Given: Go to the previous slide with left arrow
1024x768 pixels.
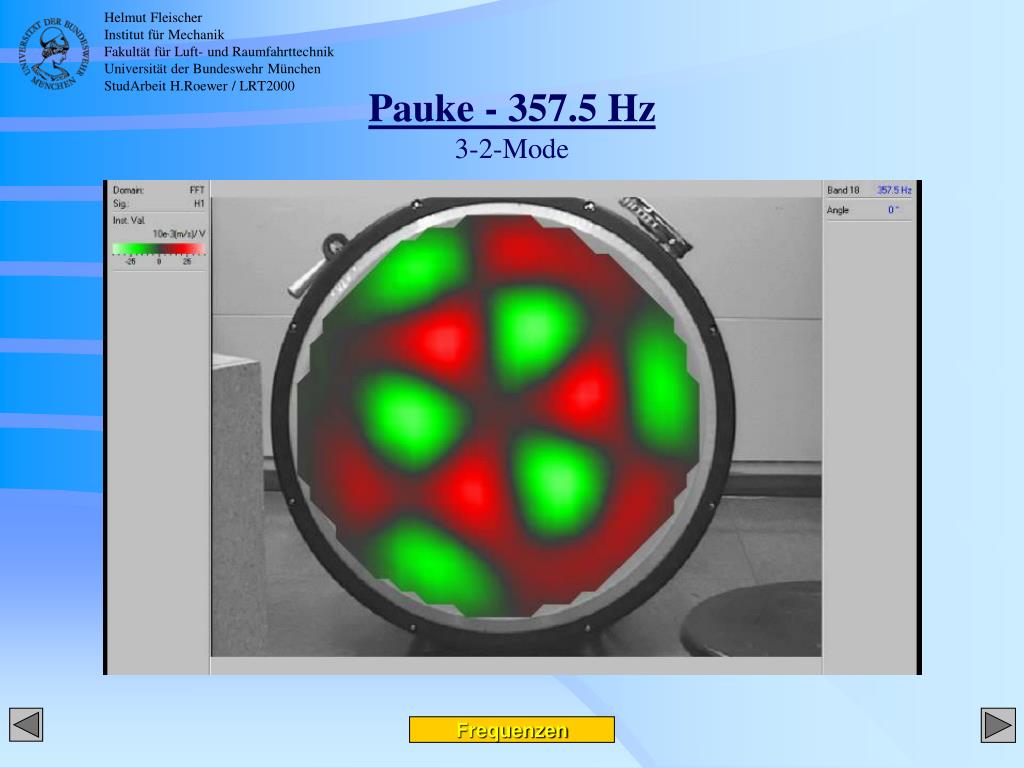Looking at the screenshot, I should tap(26, 725).
